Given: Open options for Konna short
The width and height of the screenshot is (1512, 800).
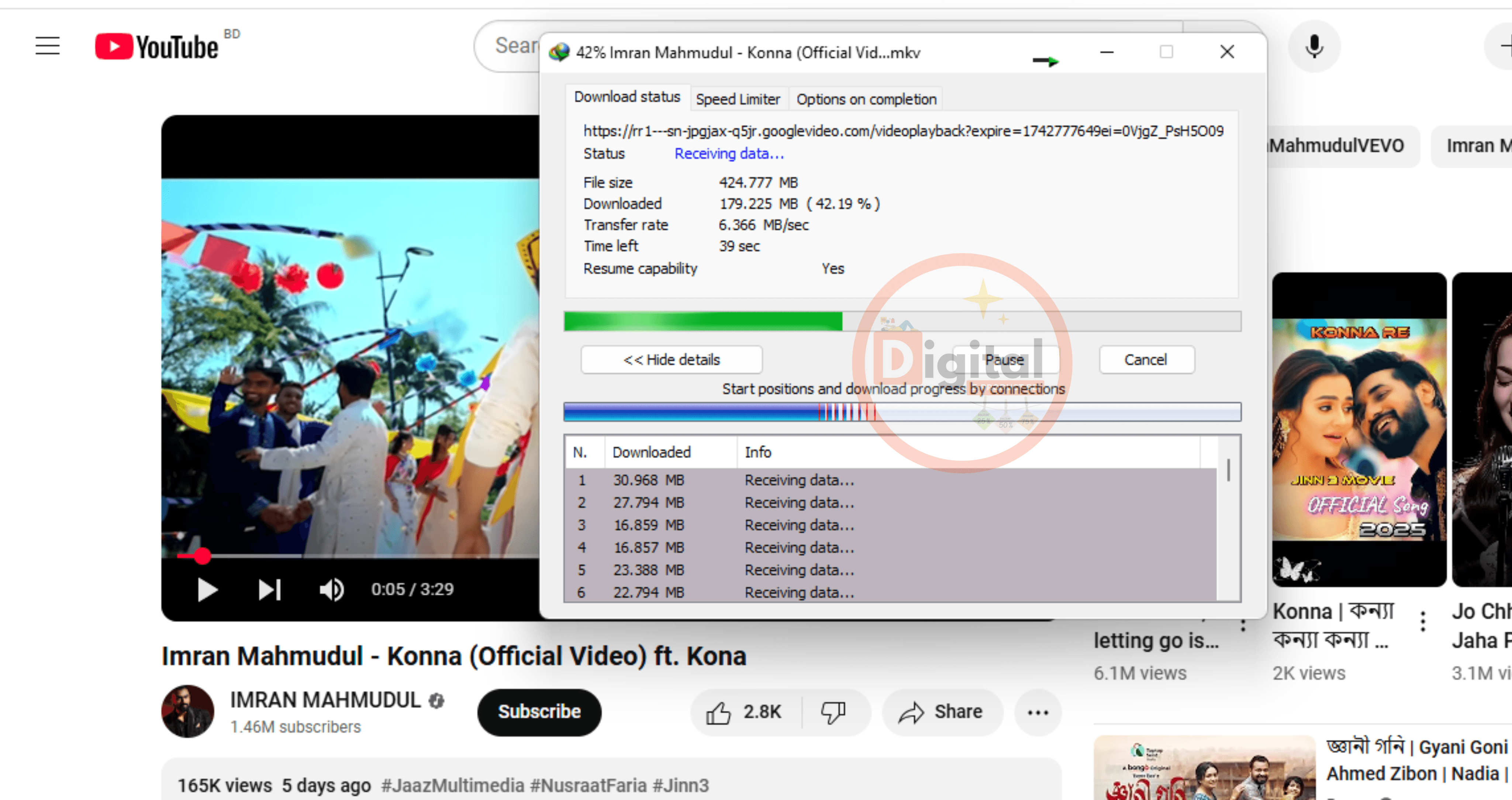Looking at the screenshot, I should [x=1422, y=621].
